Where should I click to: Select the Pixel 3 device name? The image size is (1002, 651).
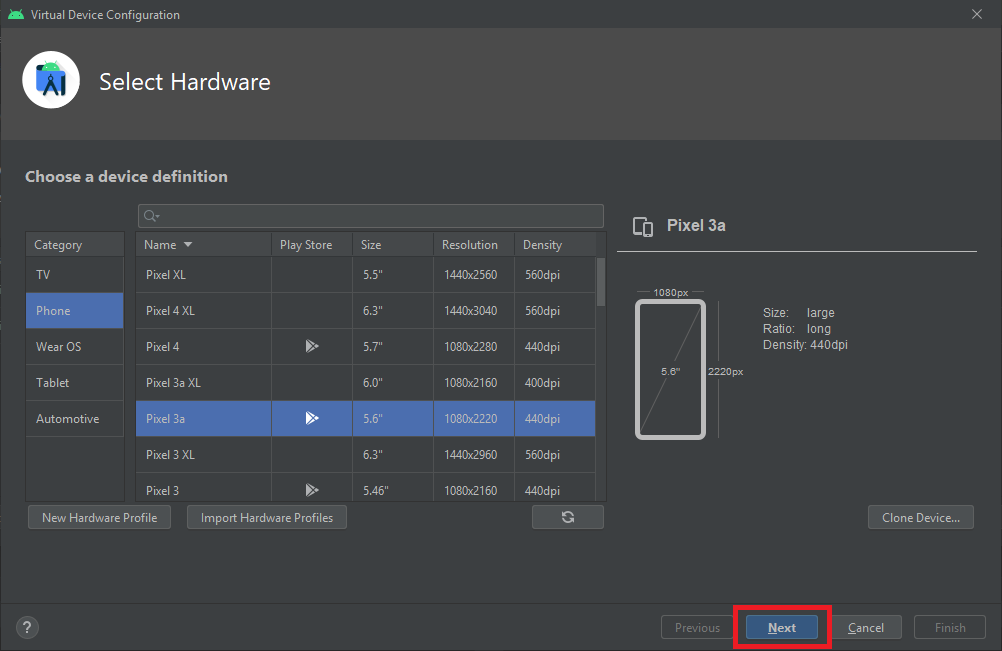(x=162, y=491)
